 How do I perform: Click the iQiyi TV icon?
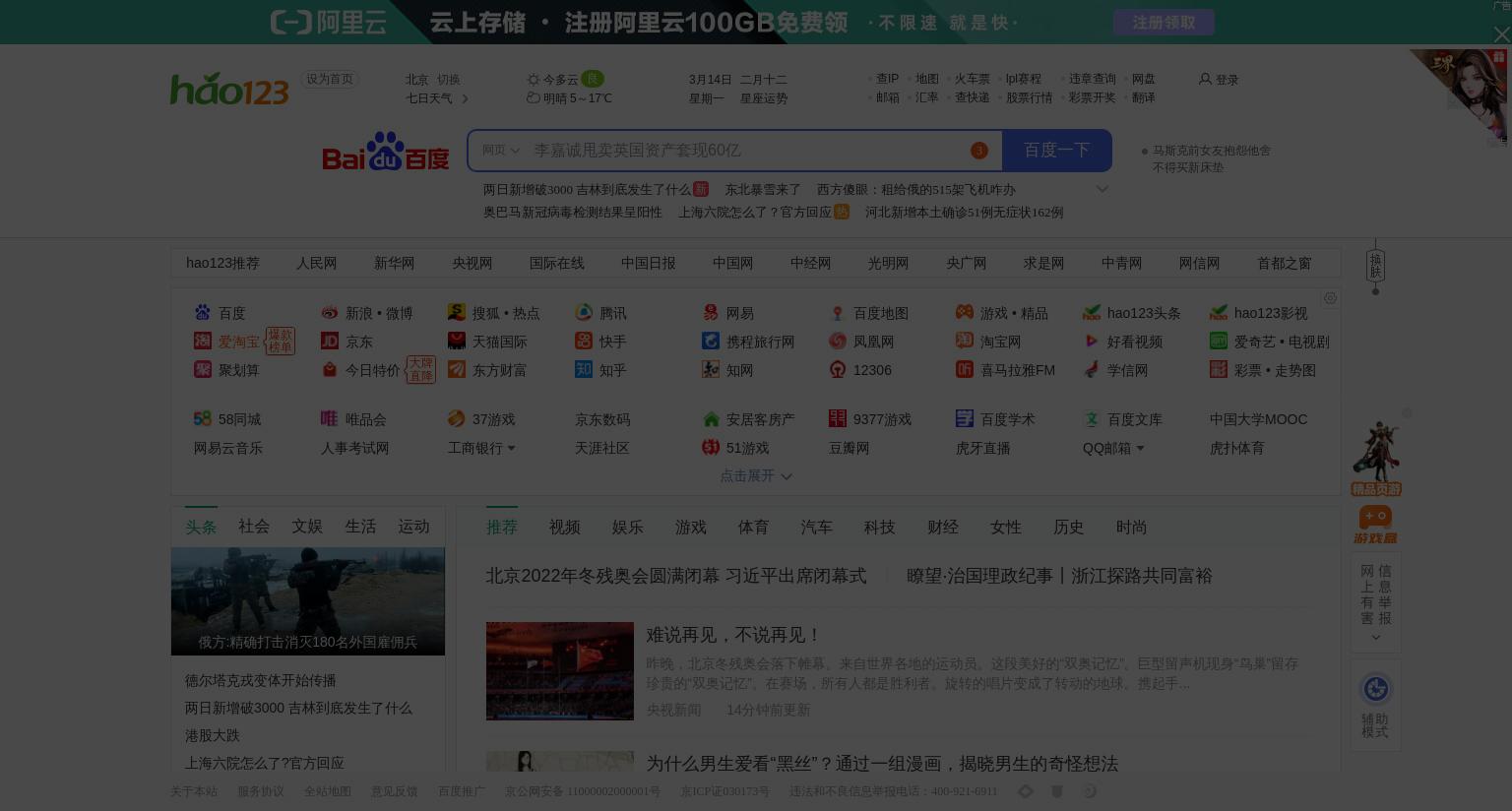[x=1219, y=341]
